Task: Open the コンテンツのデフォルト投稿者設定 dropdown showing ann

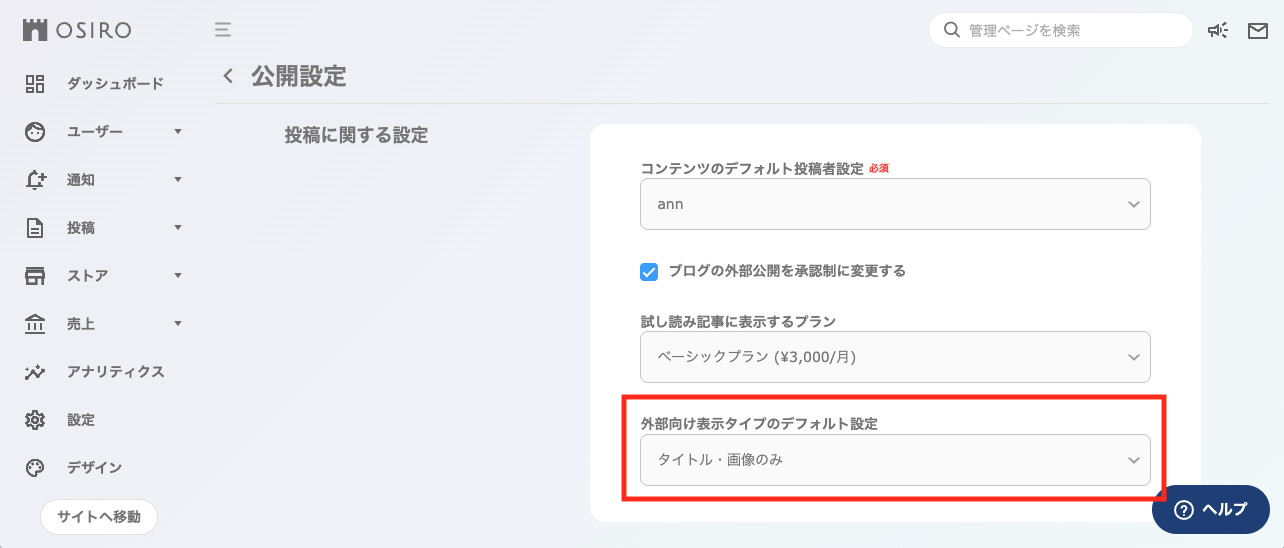Action: 895,204
